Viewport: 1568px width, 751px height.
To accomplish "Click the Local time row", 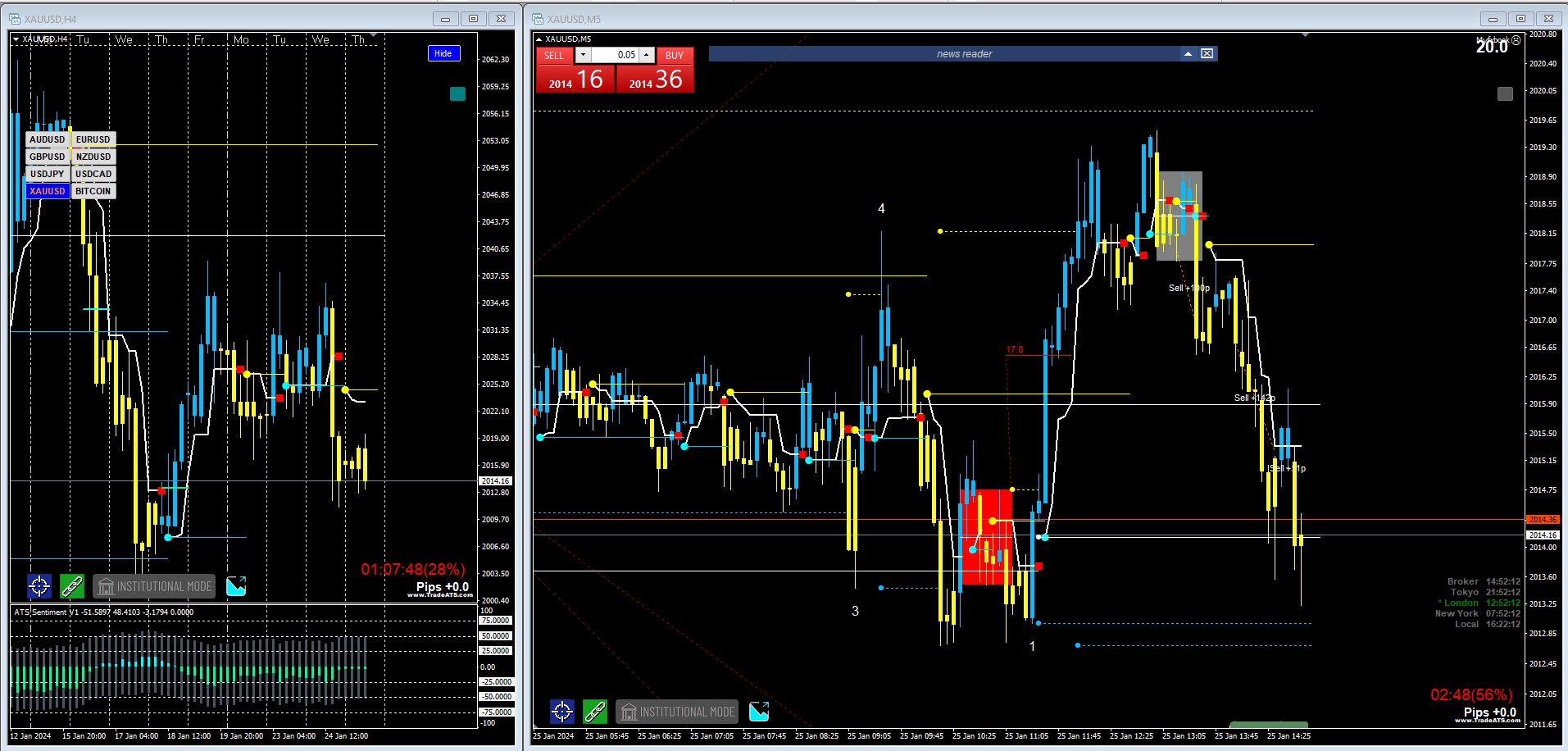I will pyautogui.click(x=1488, y=624).
